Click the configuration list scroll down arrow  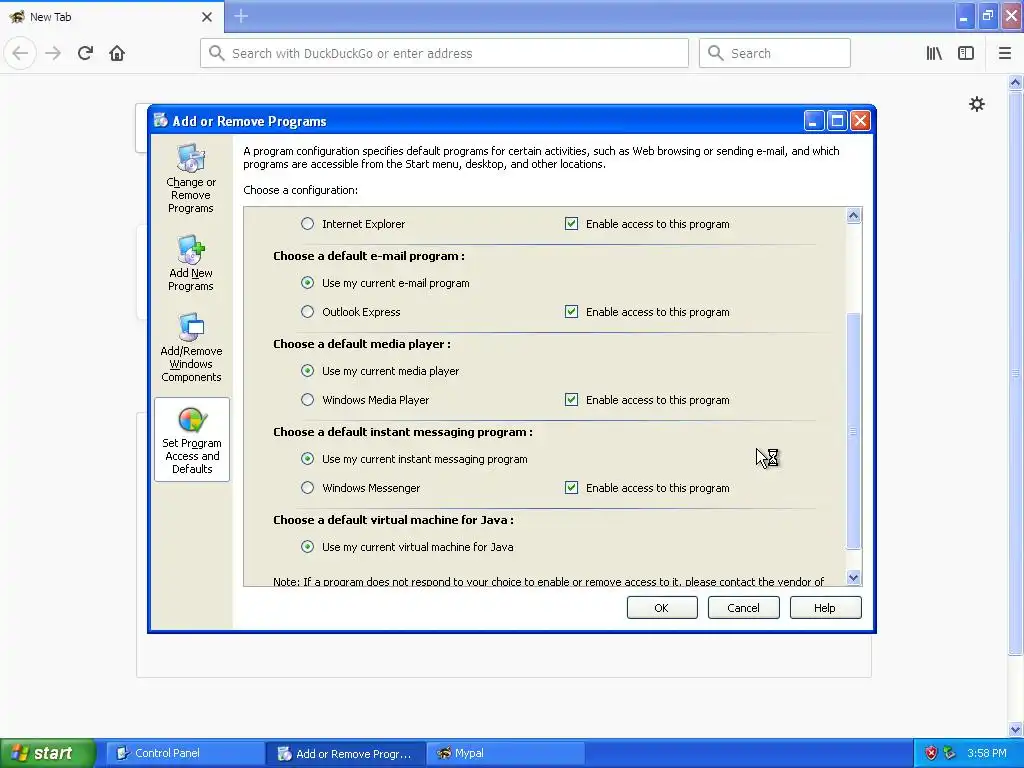pos(853,577)
